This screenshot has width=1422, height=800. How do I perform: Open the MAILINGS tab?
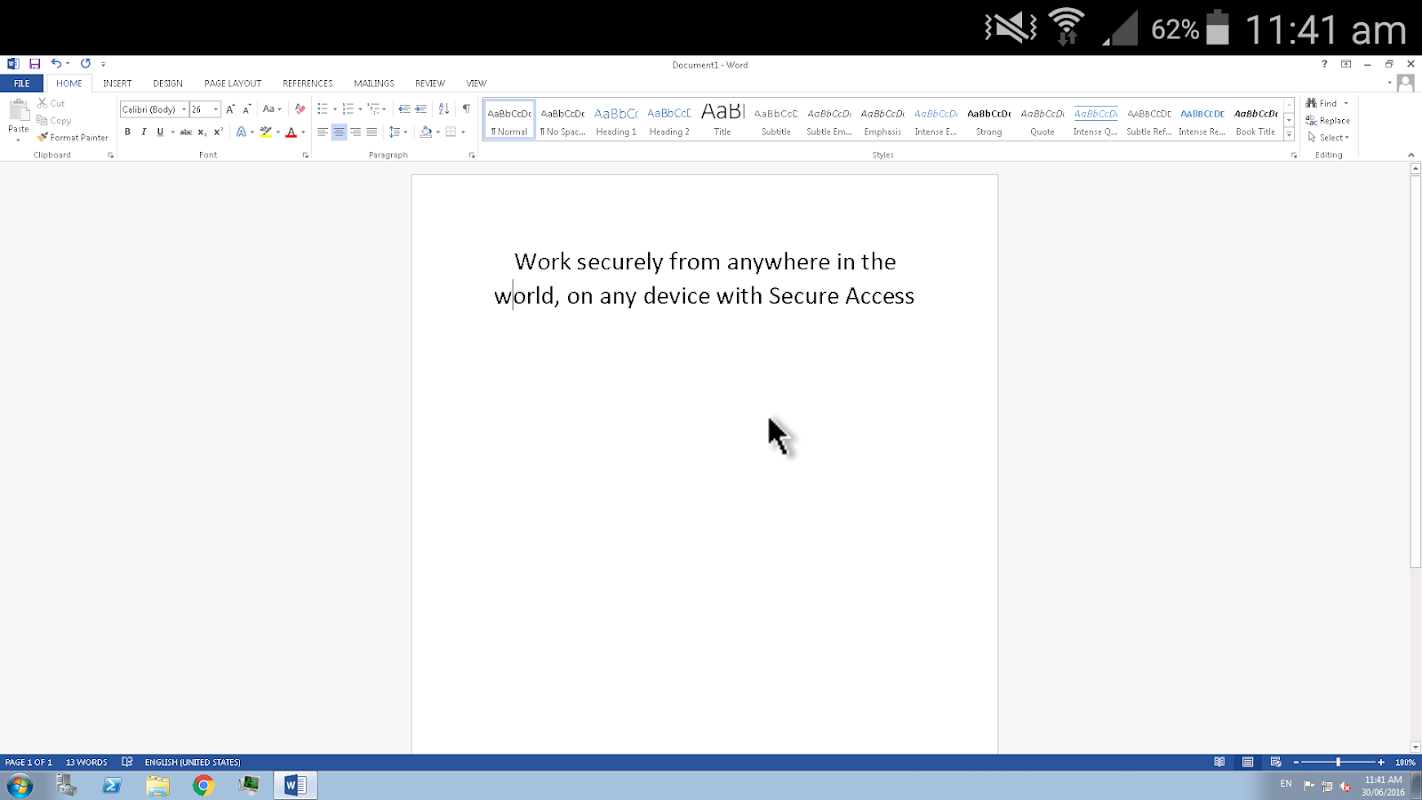click(374, 84)
